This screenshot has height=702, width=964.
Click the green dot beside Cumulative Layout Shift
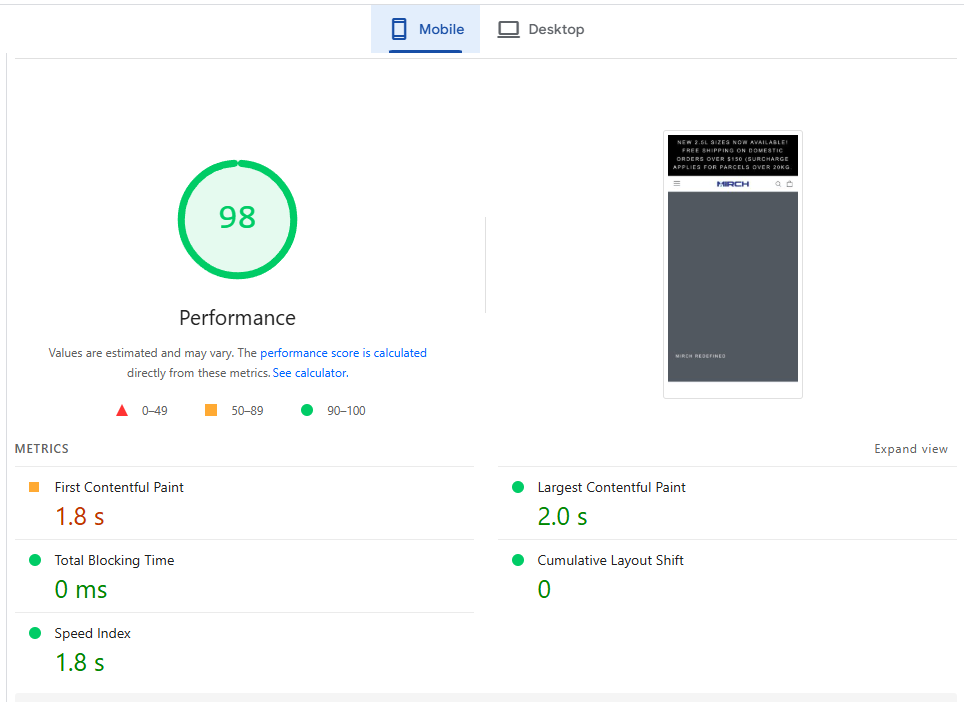518,560
